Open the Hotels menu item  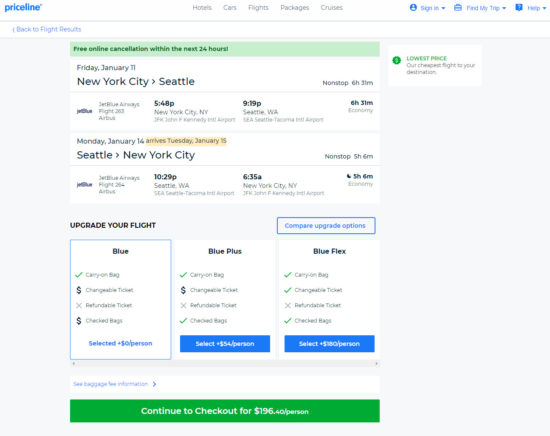click(x=202, y=7)
